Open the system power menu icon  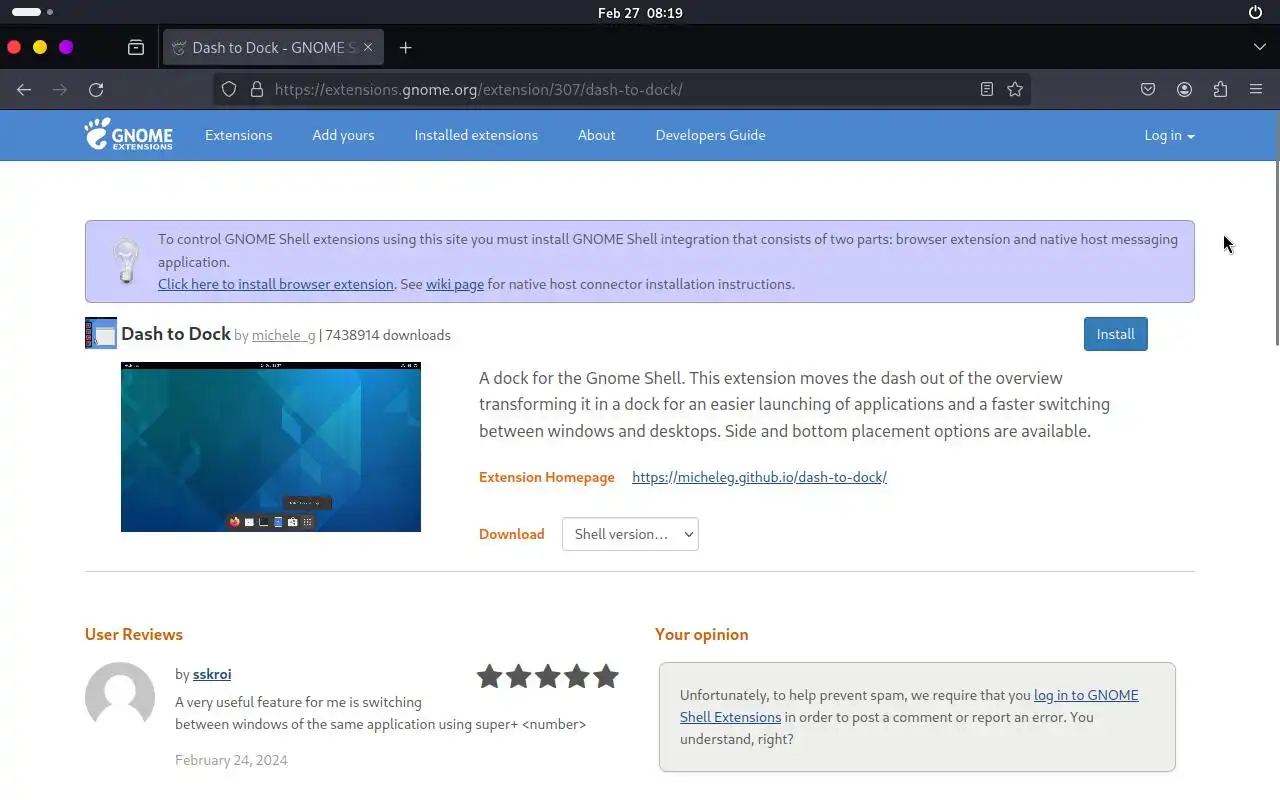point(1256,13)
